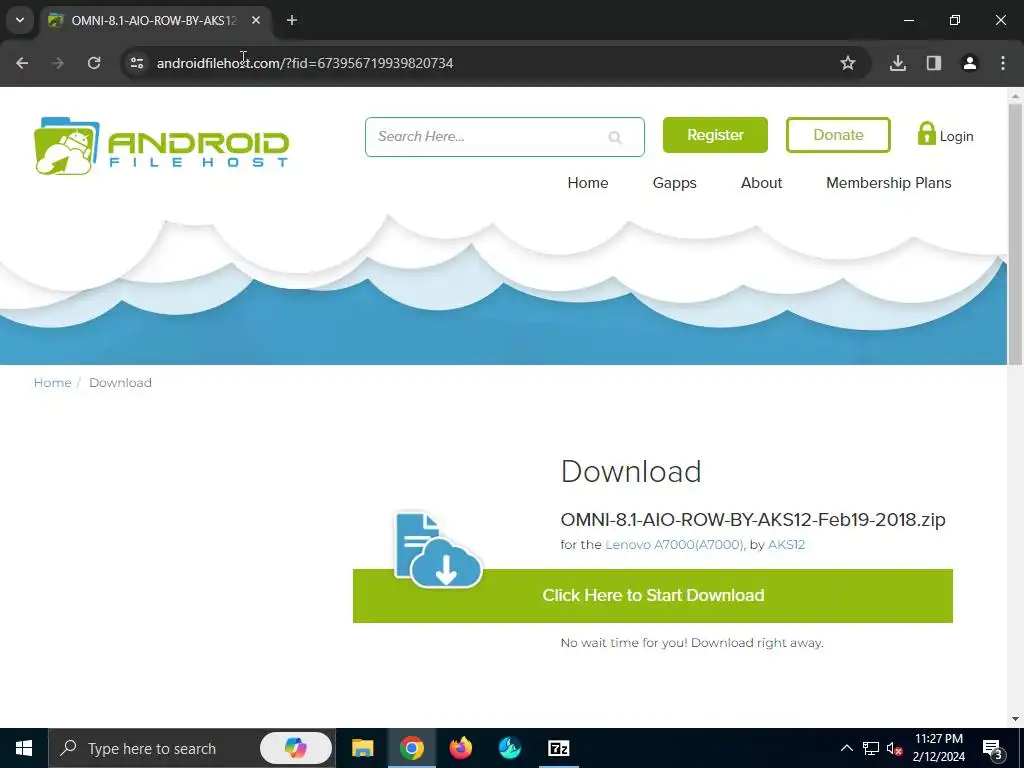Screen dimensions: 1024x768
Task: Open Chrome profile icon
Action: pos(970,63)
